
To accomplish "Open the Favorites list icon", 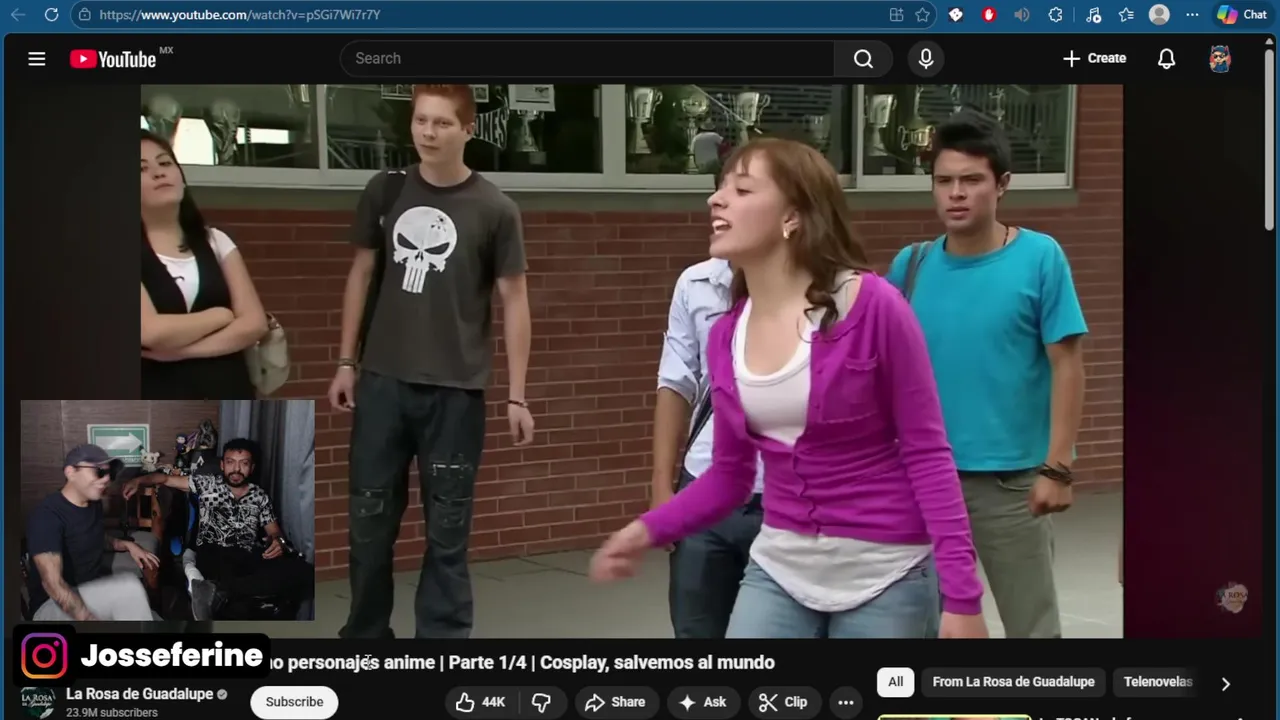I will (1126, 15).
